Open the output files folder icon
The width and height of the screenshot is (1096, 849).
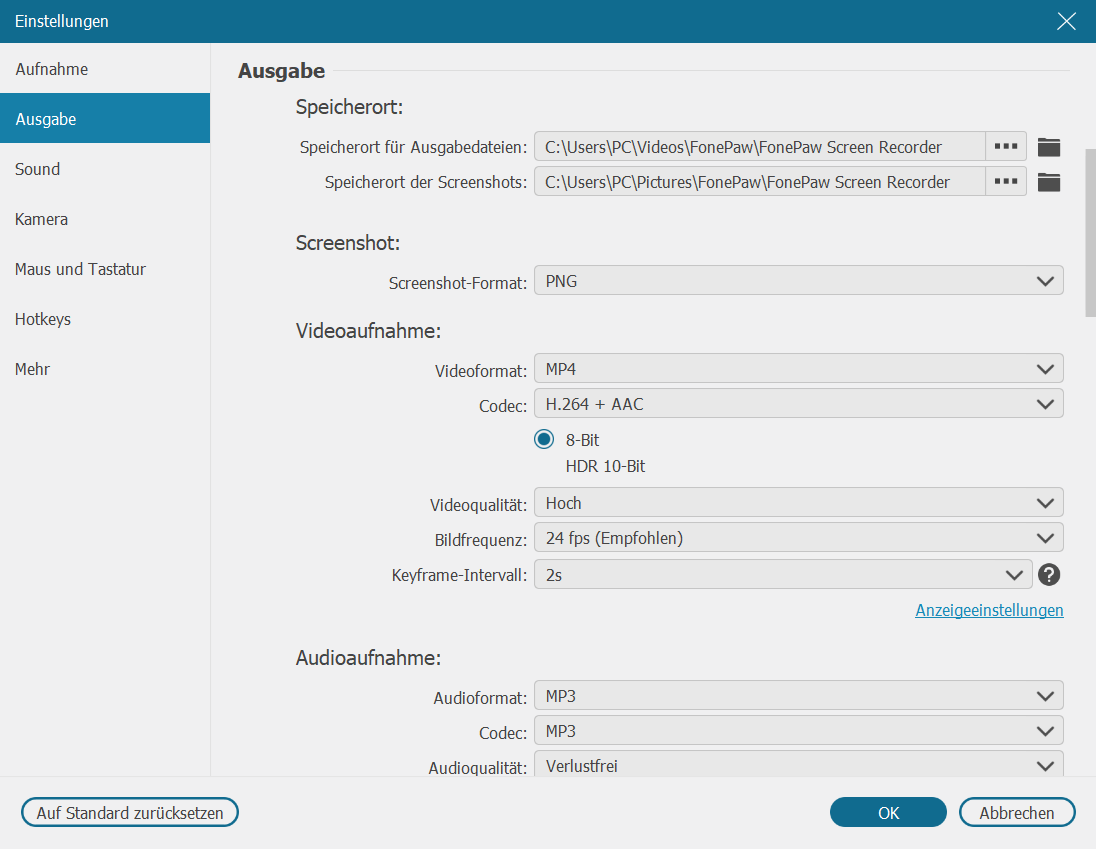[1047, 146]
